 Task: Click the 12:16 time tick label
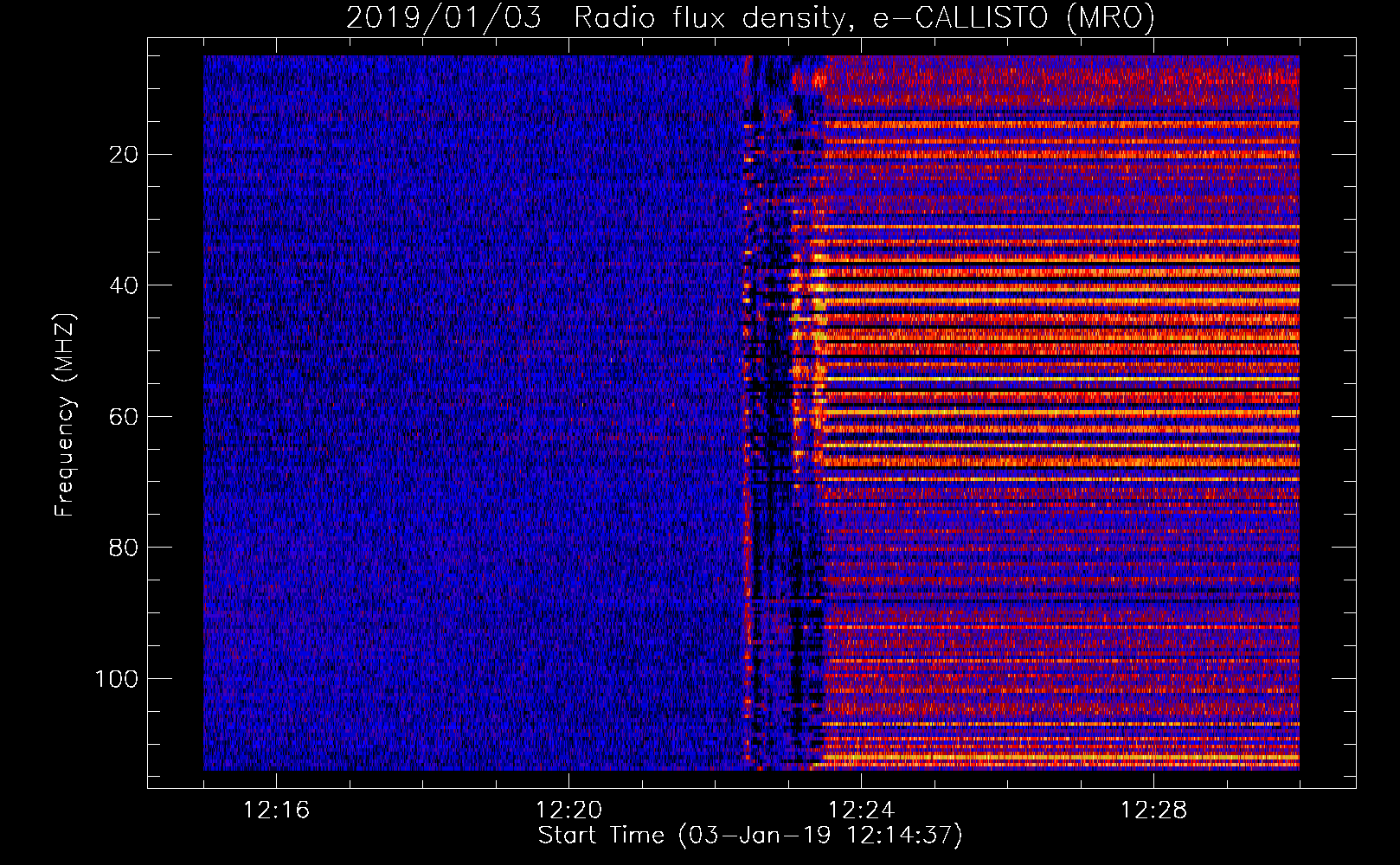[276, 811]
